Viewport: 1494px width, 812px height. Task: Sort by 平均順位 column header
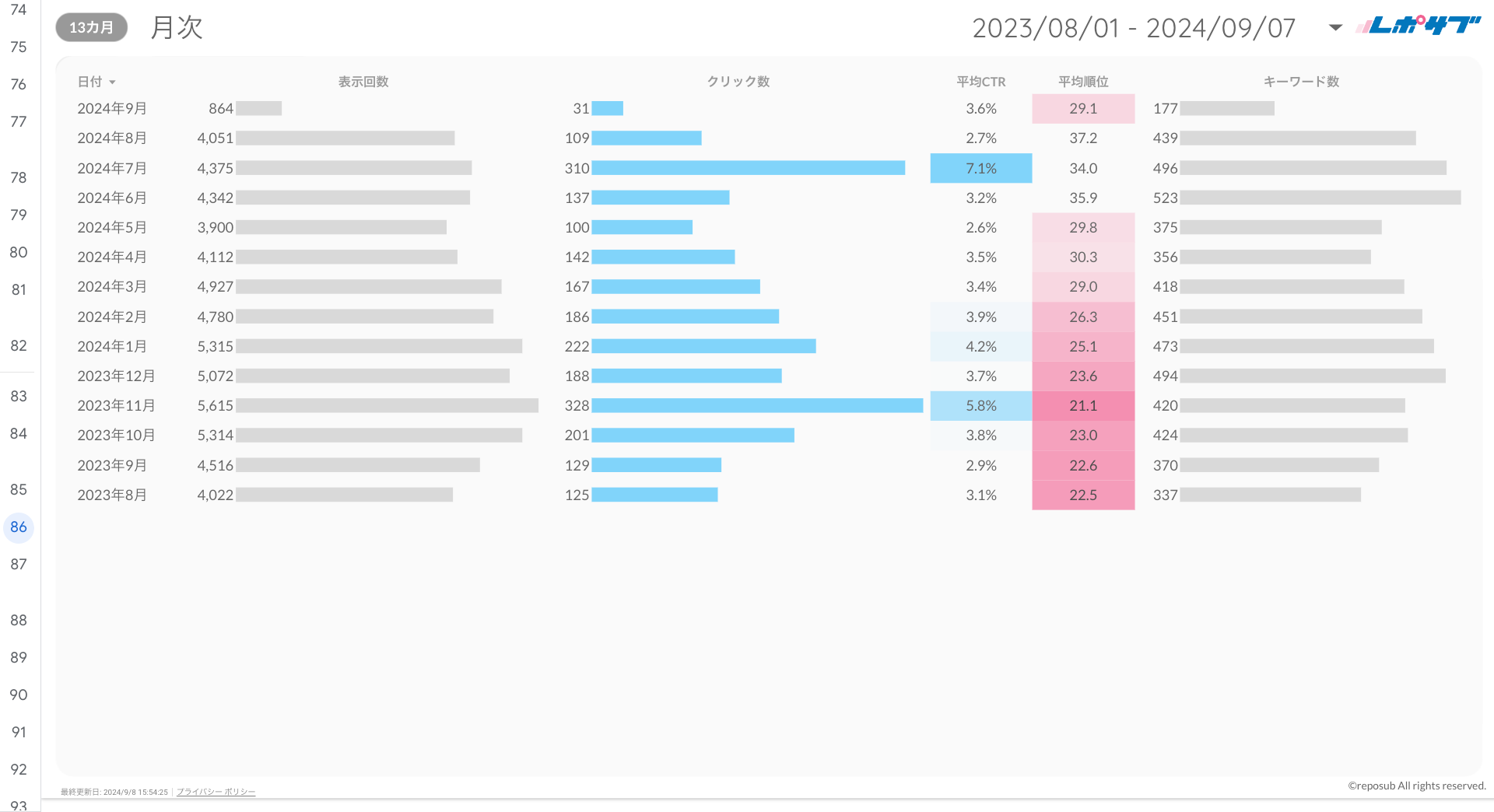pyautogui.click(x=1082, y=82)
